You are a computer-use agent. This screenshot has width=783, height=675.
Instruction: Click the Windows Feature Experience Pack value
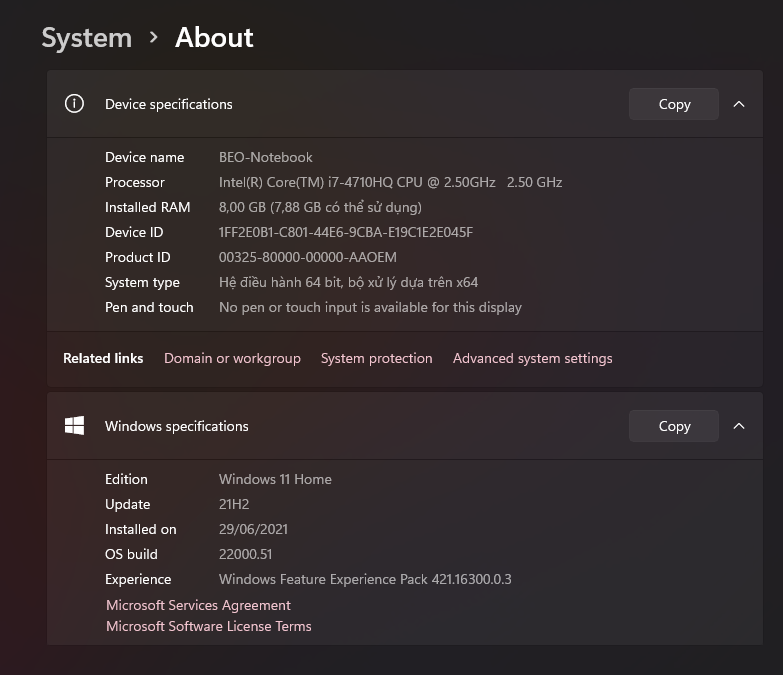click(365, 579)
